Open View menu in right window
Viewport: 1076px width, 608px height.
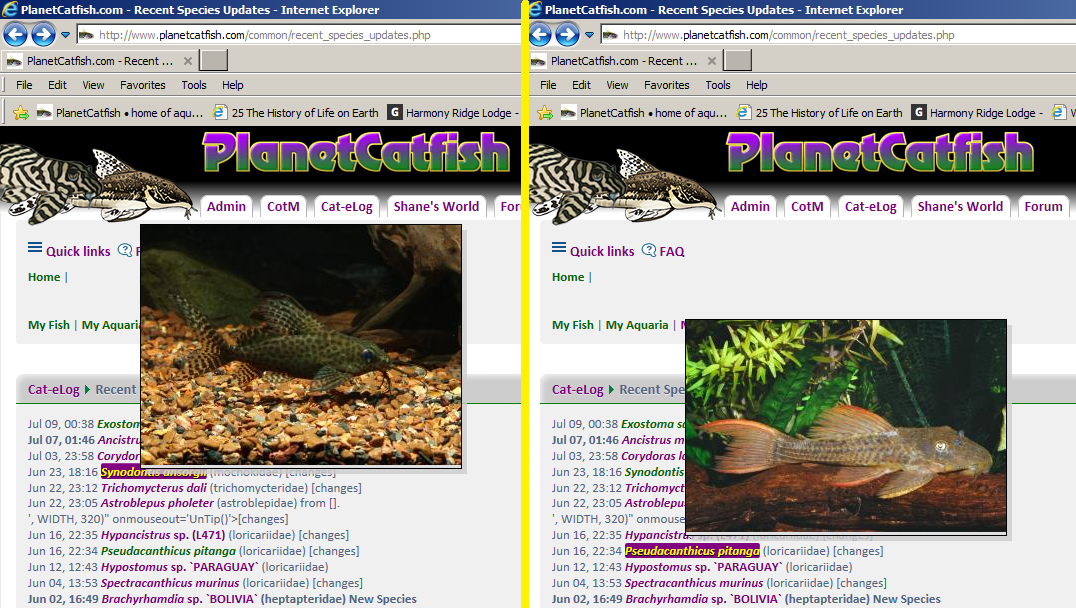pyautogui.click(x=618, y=85)
